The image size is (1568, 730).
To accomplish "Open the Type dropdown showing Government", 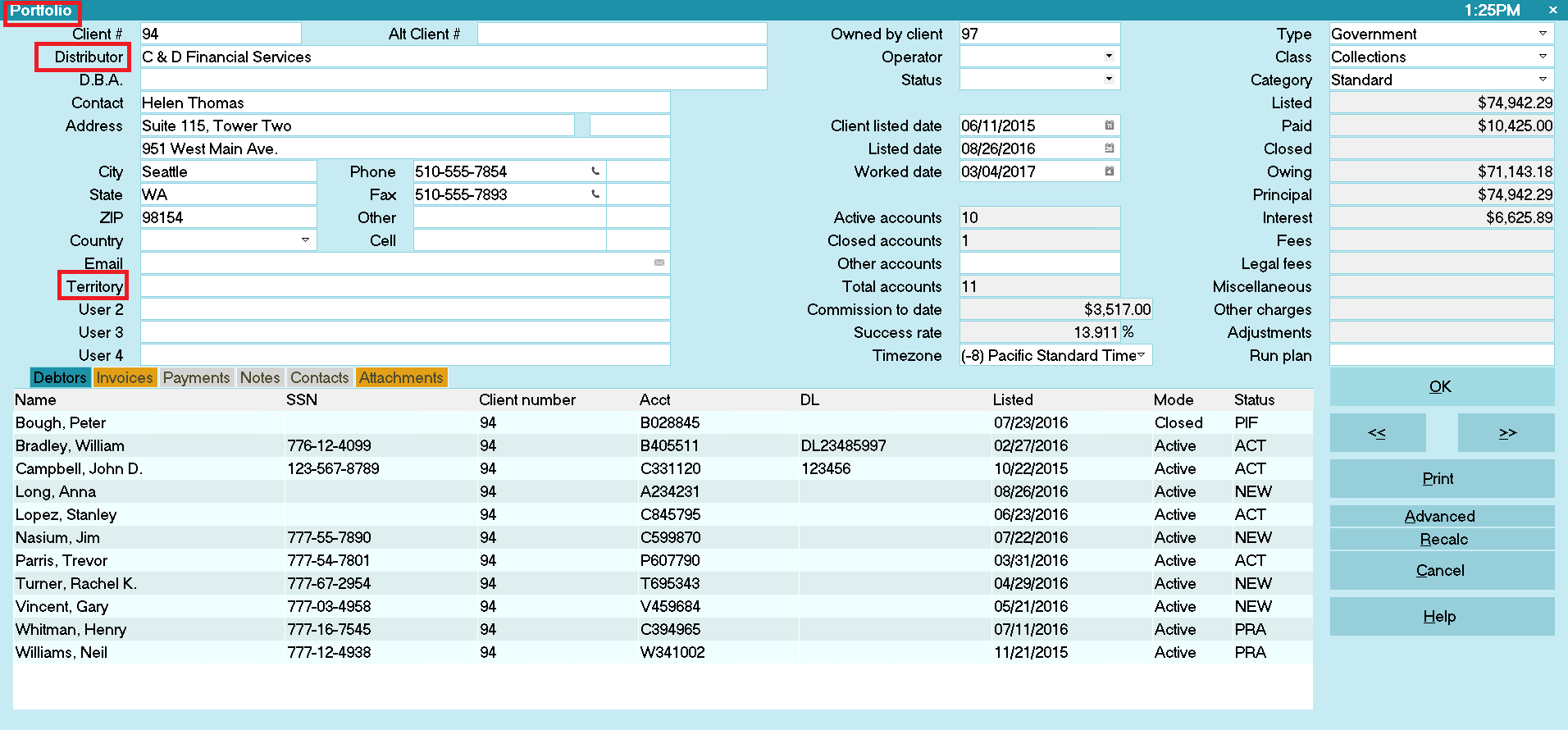I will 1543,34.
